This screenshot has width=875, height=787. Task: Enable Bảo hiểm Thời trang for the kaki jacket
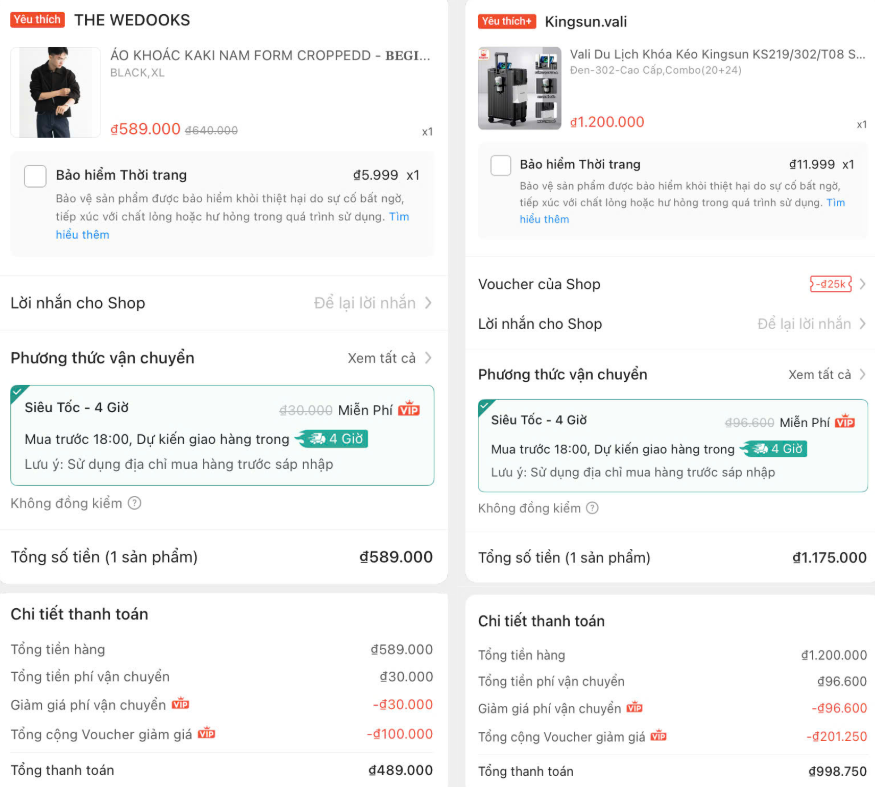coord(35,176)
